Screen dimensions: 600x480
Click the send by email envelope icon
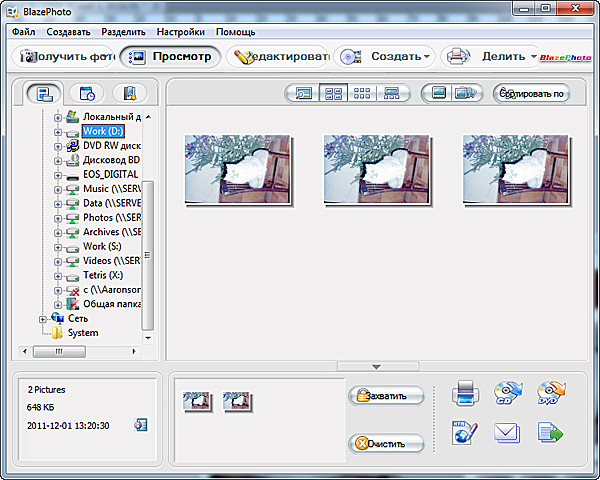(509, 433)
